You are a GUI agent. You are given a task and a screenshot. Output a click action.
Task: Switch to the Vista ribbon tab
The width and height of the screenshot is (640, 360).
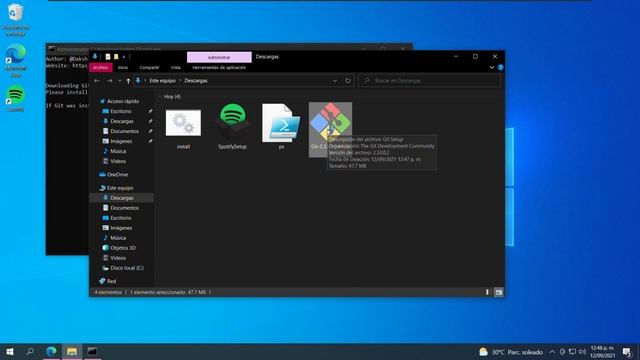pos(176,67)
